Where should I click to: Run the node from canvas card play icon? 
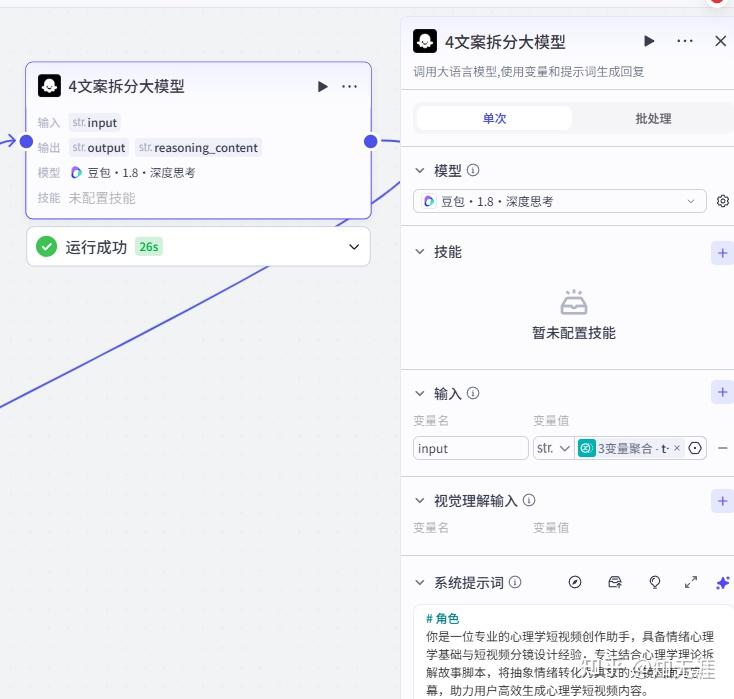coord(322,87)
